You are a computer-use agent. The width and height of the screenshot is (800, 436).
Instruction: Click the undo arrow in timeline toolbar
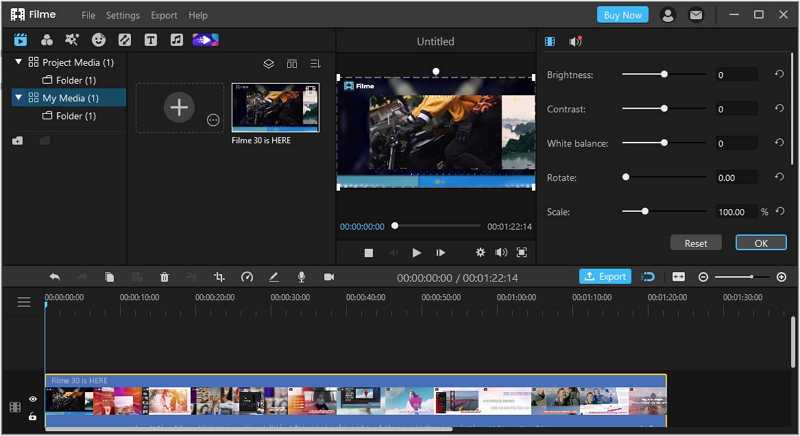55,277
